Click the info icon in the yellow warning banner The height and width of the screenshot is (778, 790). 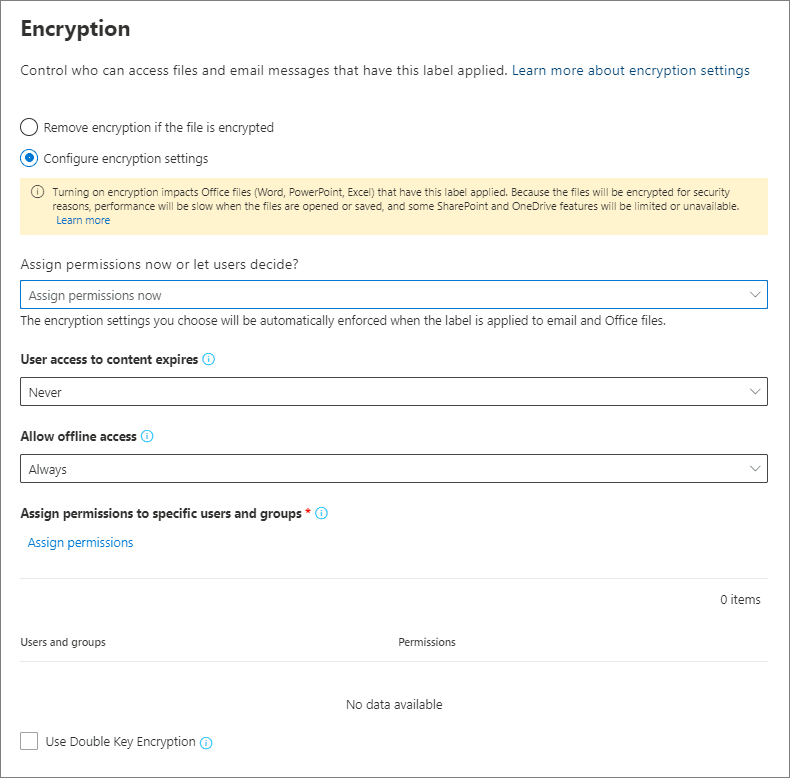pos(38,192)
